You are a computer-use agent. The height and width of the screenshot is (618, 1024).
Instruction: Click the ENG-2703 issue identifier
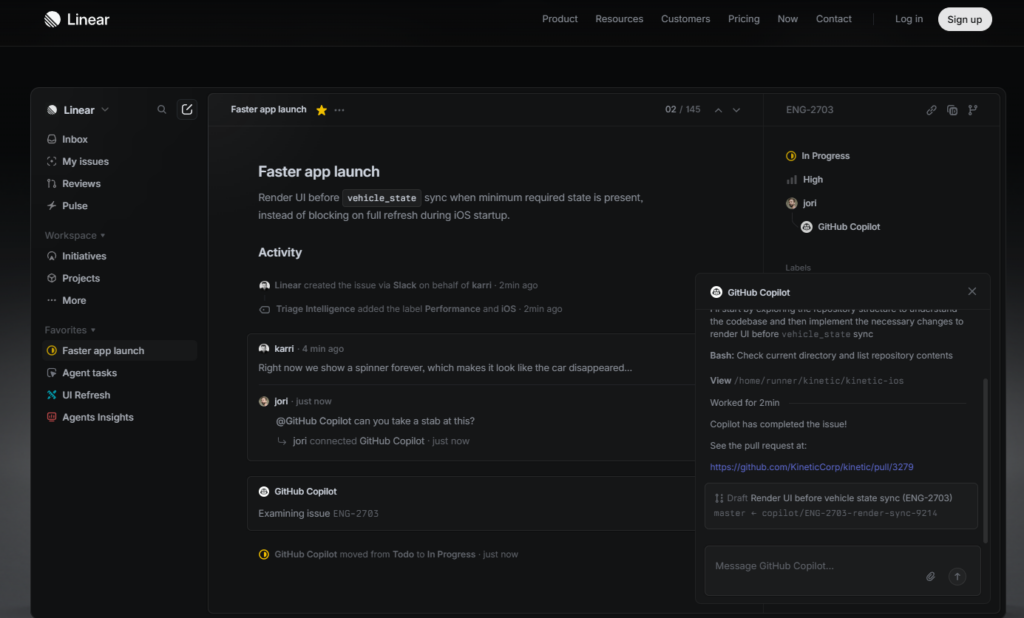point(810,110)
